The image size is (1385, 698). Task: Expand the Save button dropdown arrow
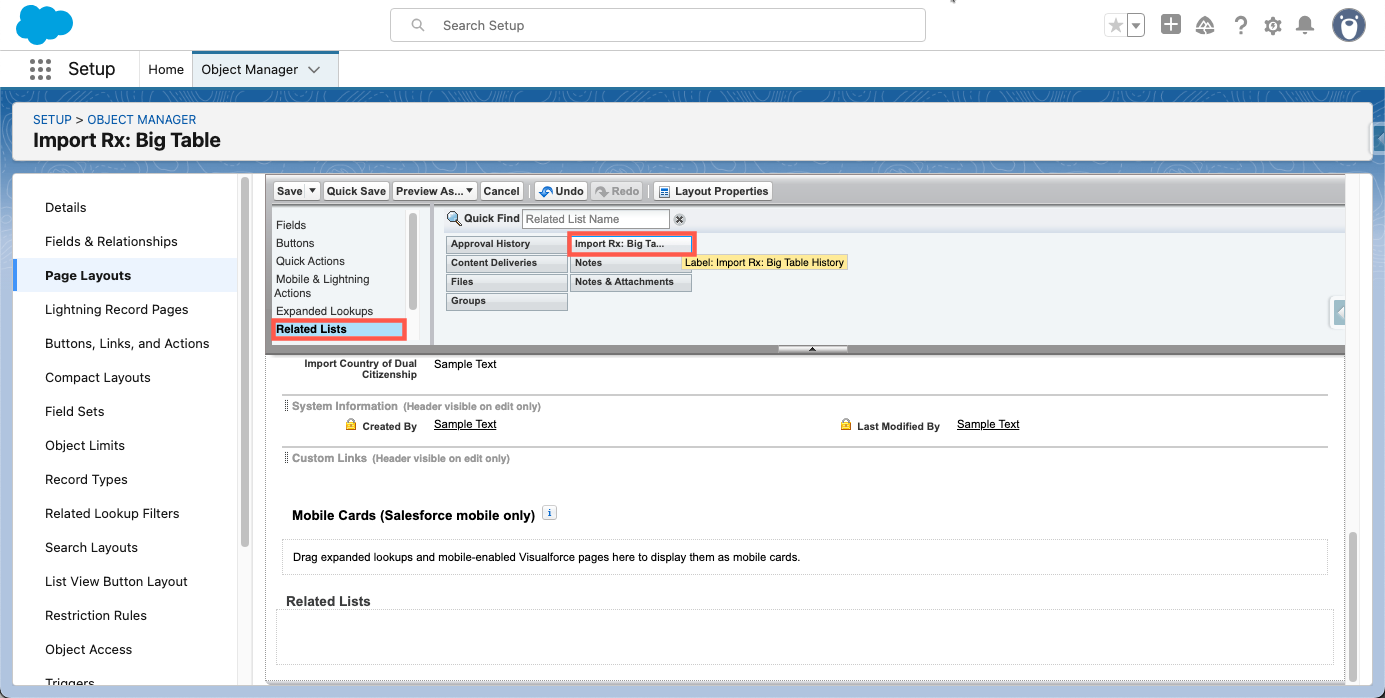(x=312, y=191)
